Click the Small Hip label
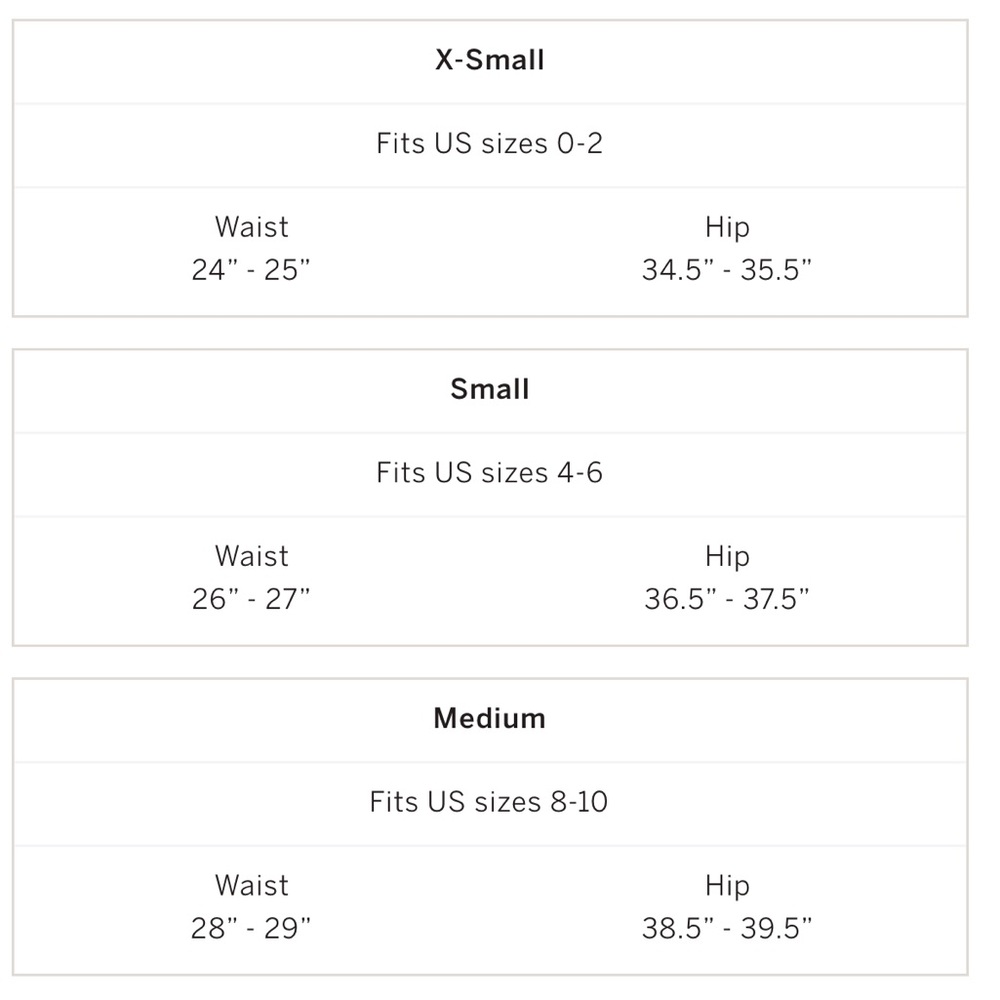This screenshot has width=1000, height=1000. click(727, 557)
